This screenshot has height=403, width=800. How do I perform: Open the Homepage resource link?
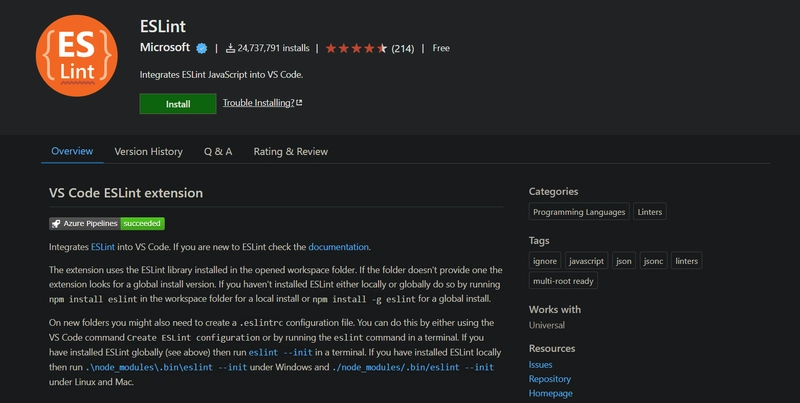click(551, 393)
